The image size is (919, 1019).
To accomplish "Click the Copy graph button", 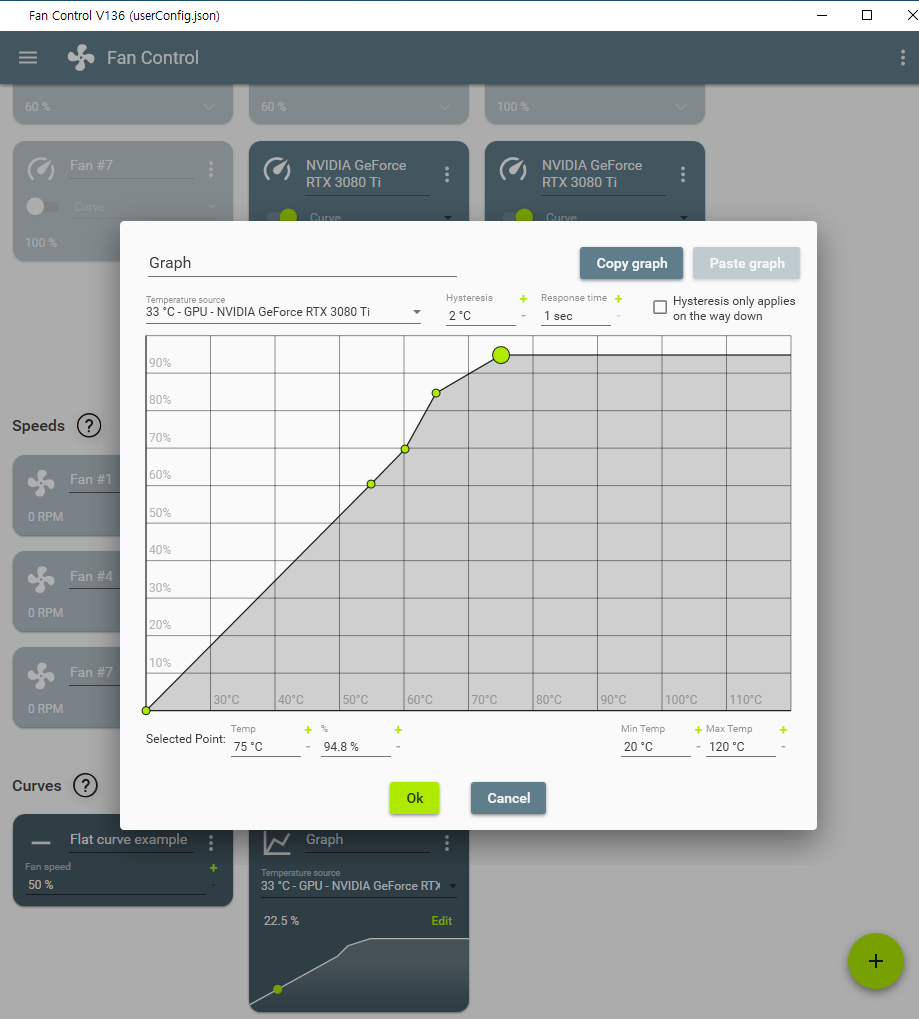I will tap(631, 263).
